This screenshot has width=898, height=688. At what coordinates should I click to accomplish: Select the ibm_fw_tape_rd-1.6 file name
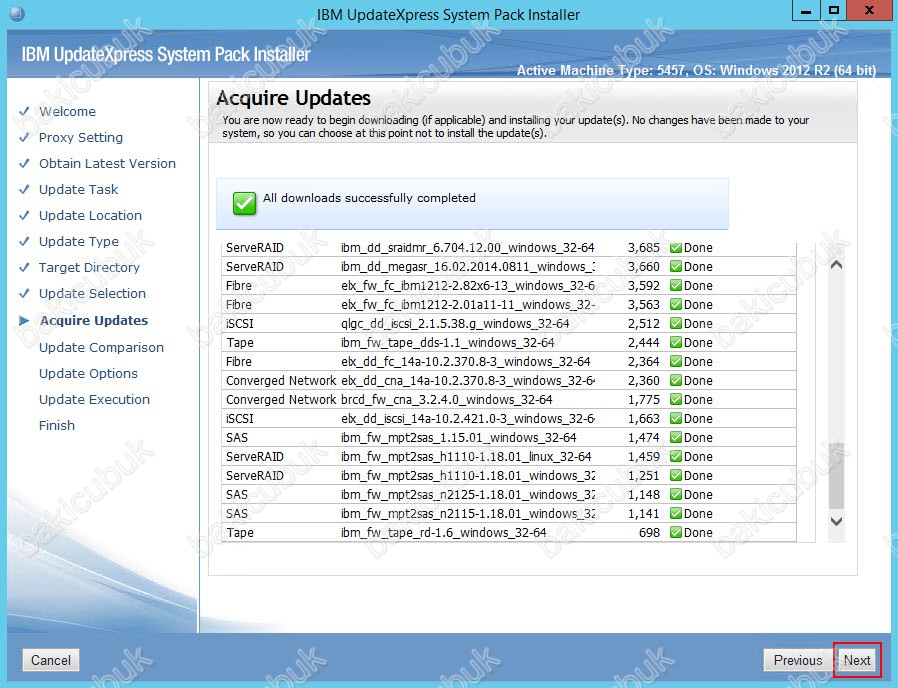click(x=443, y=532)
